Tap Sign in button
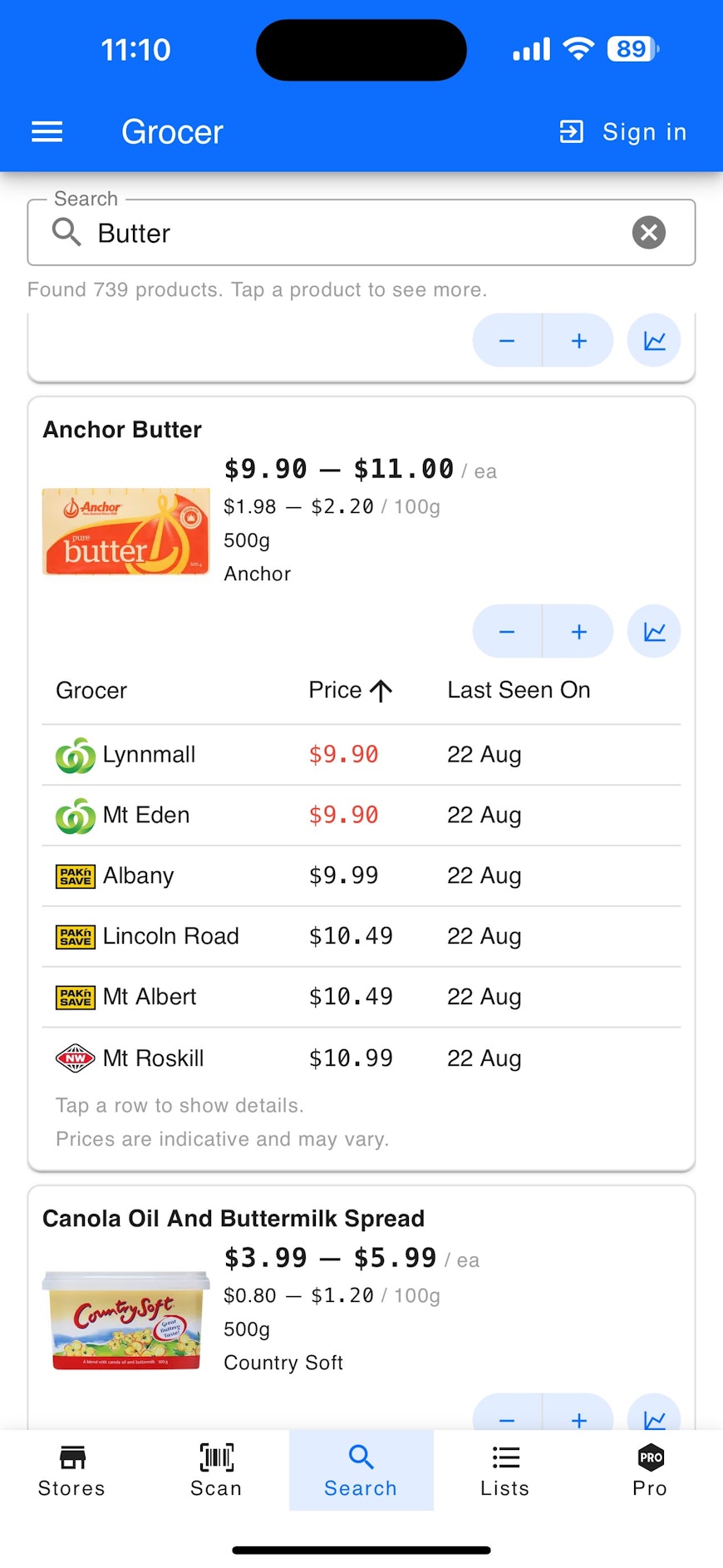 [623, 131]
